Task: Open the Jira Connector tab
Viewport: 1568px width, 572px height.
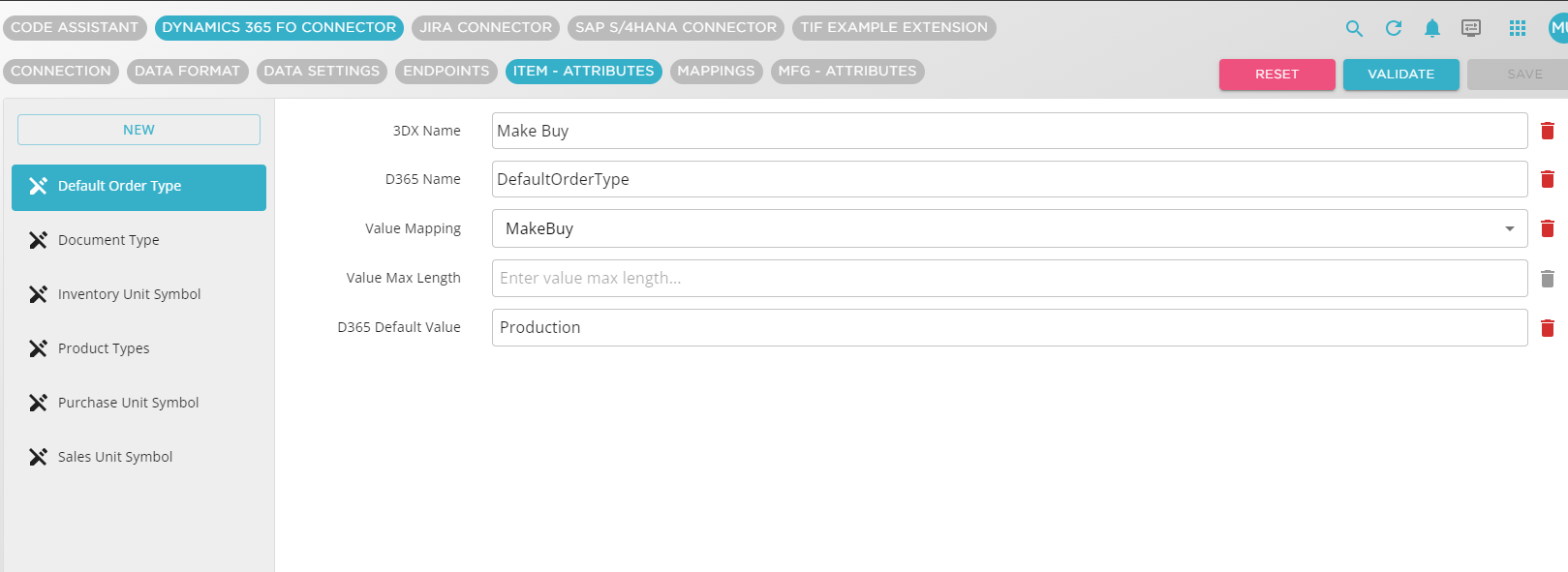Action: pyautogui.click(x=485, y=28)
